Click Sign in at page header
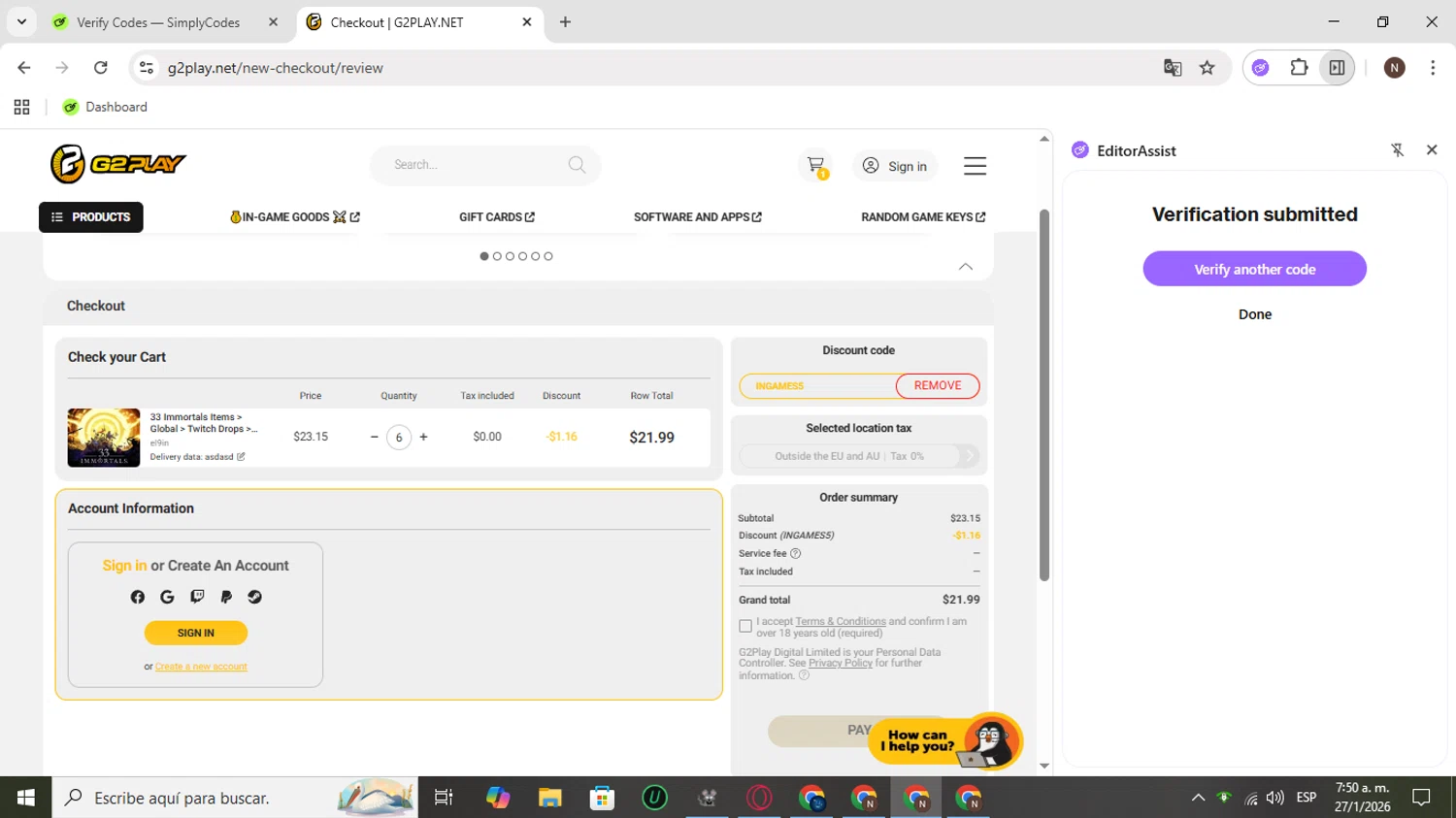 [895, 166]
